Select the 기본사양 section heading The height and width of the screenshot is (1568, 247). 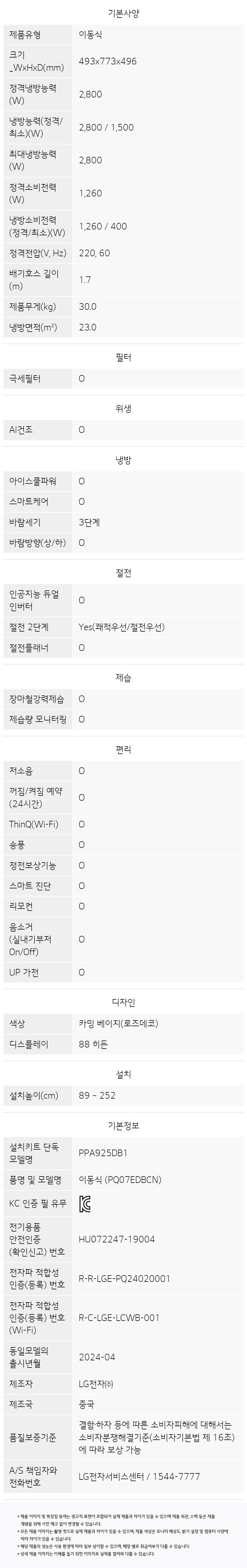(x=123, y=14)
